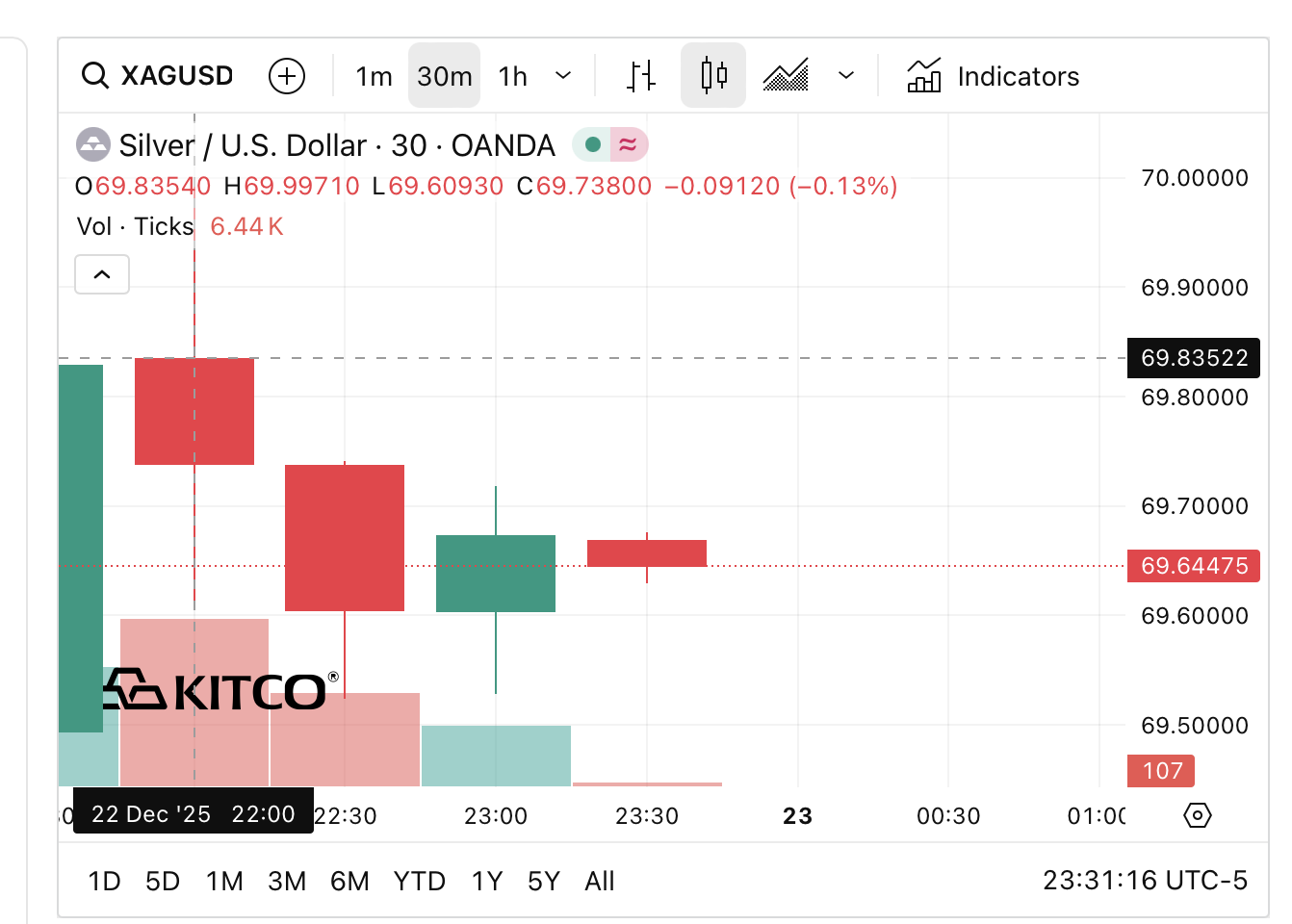1292x924 pixels.
Task: Open chart settings hexagon icon on time axis
Action: click(1197, 815)
